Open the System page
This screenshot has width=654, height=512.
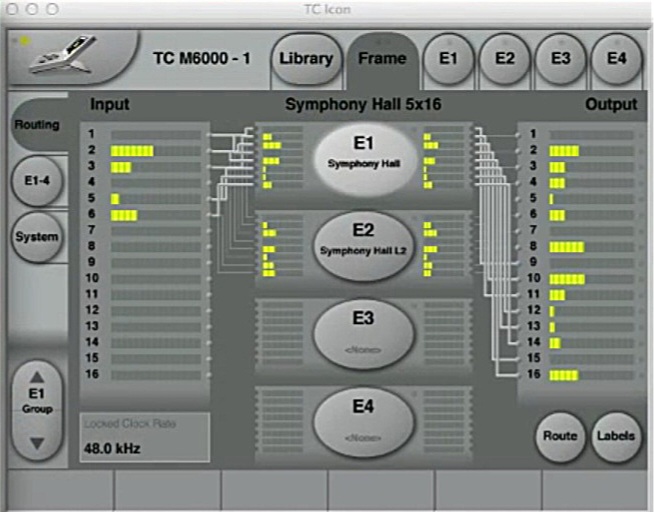37,237
